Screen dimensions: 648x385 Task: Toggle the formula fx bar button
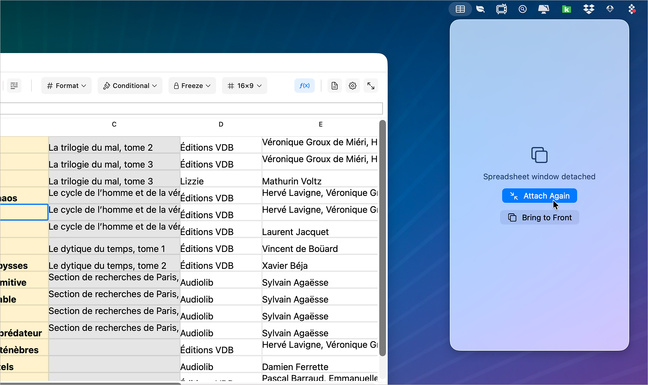[304, 86]
